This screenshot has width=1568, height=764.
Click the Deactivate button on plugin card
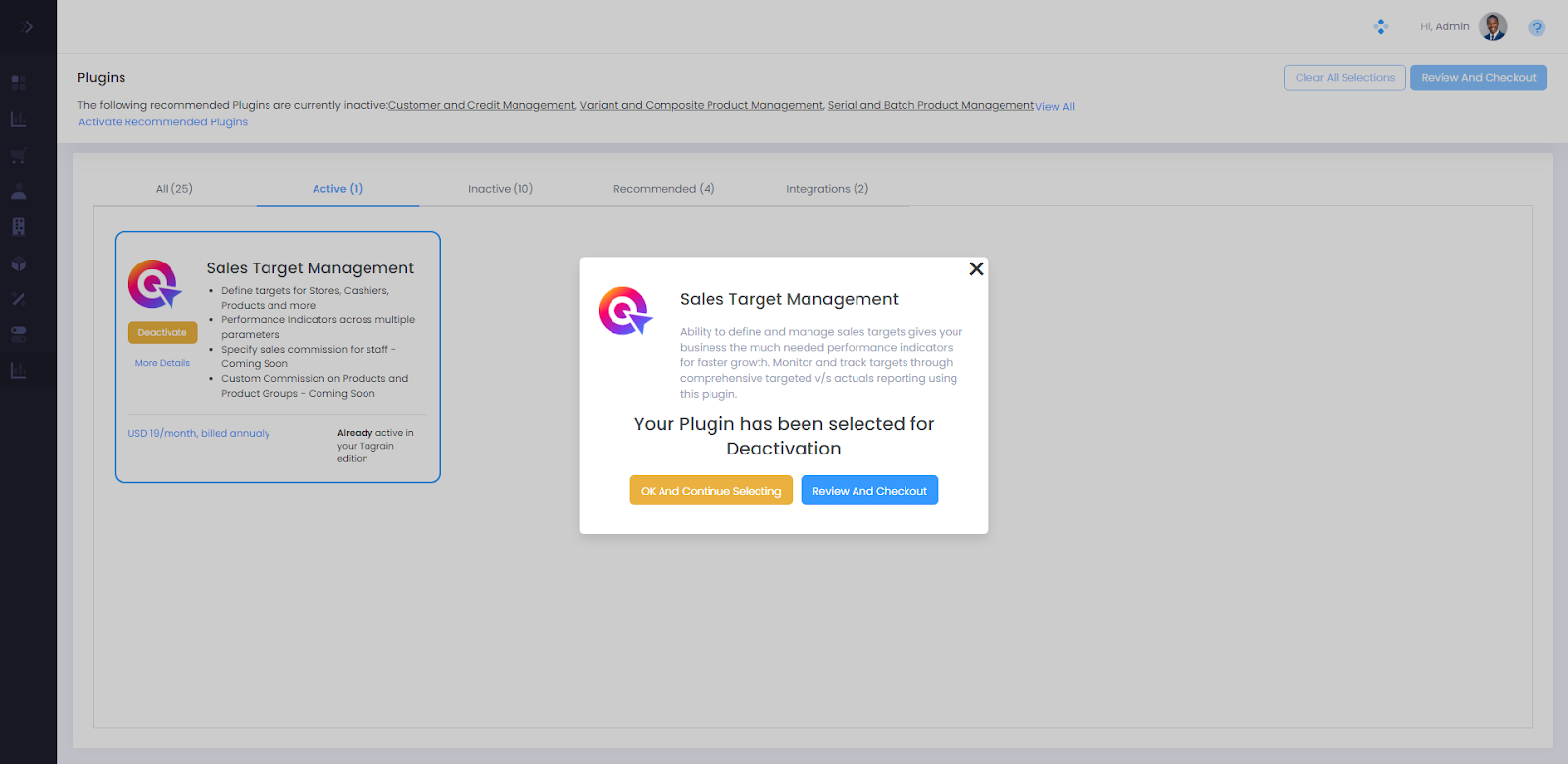click(163, 333)
